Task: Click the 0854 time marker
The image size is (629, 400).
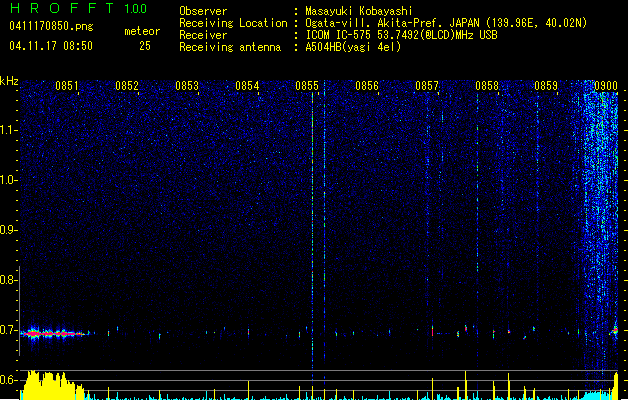Action: tap(247, 86)
